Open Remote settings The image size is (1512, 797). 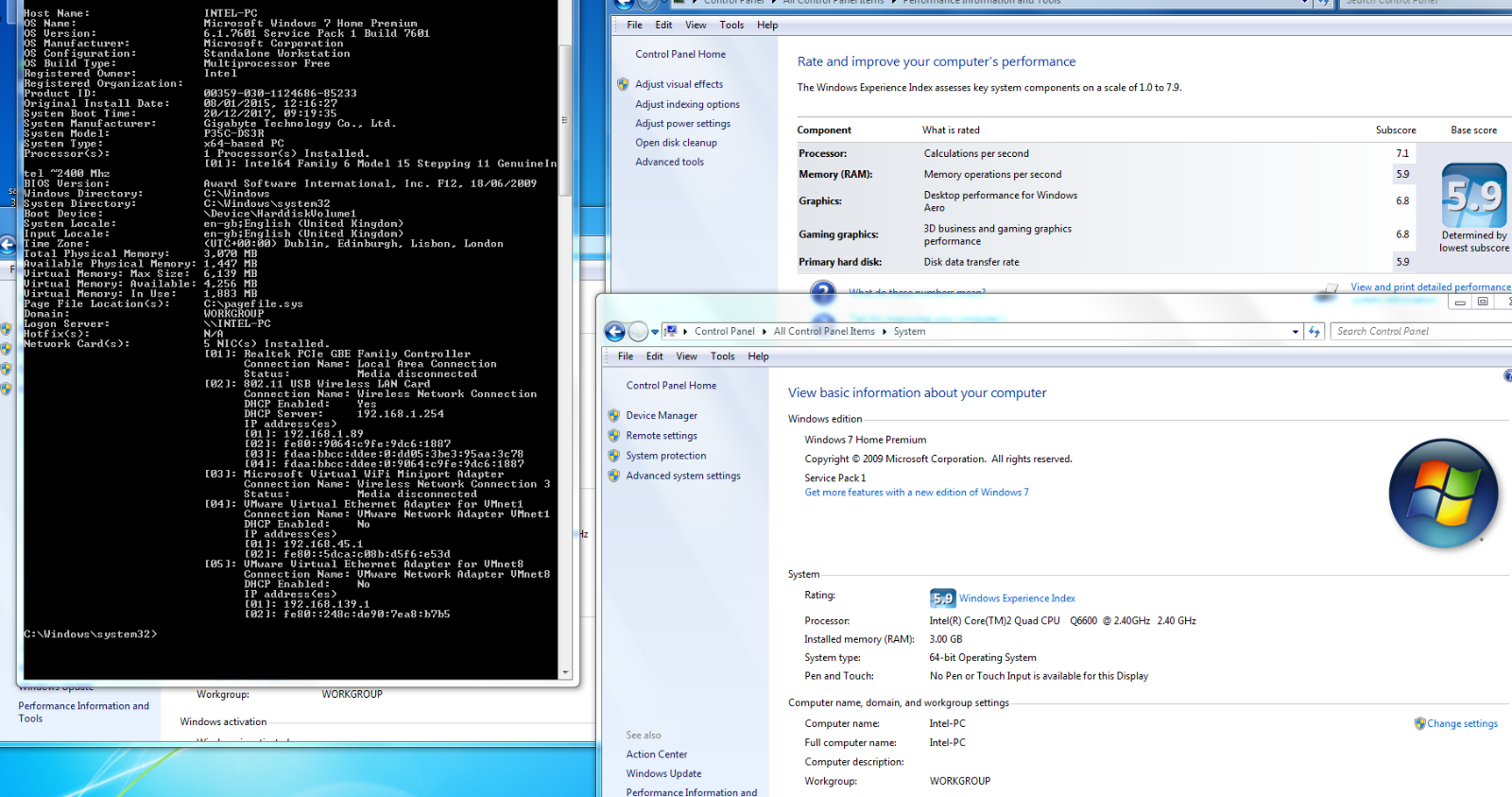[x=661, y=436]
